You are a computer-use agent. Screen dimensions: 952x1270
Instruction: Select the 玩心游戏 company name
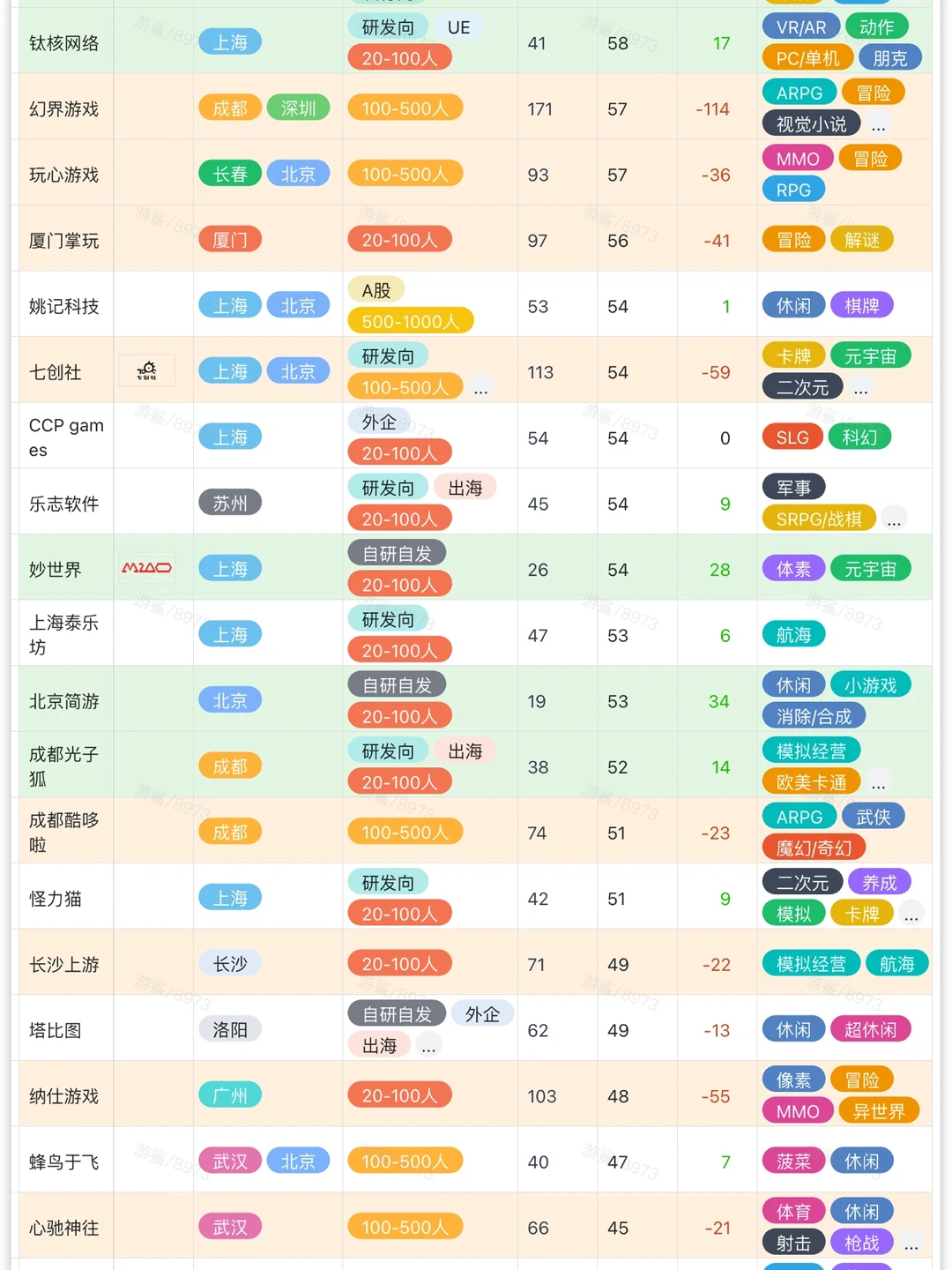64,175
